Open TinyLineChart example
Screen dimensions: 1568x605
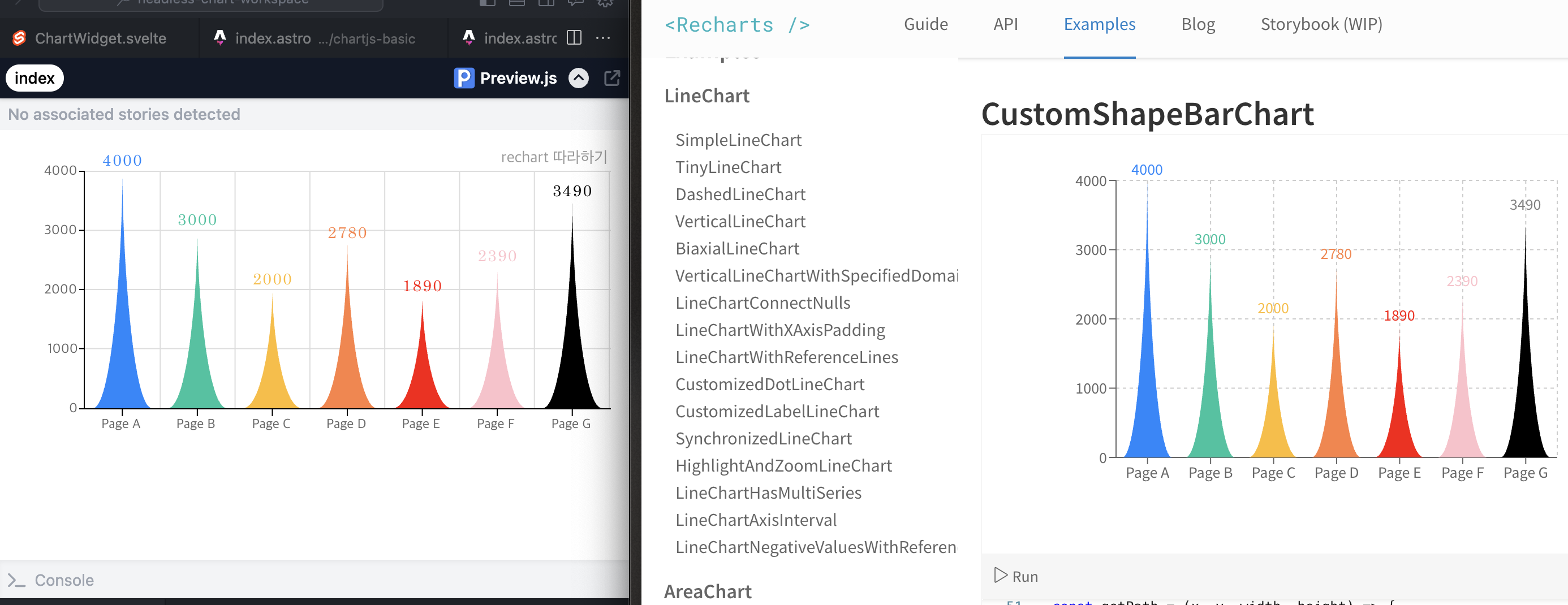[728, 167]
